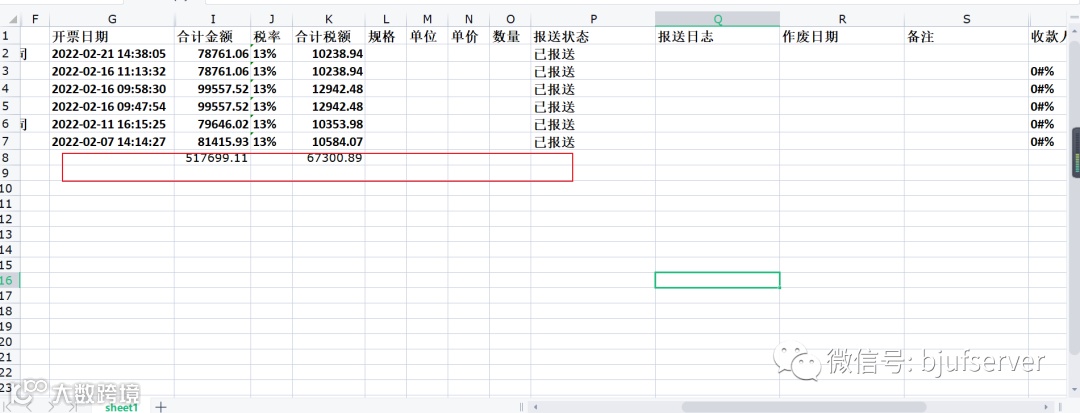Select date cell 2022-02-11 16:15:25

(112, 124)
